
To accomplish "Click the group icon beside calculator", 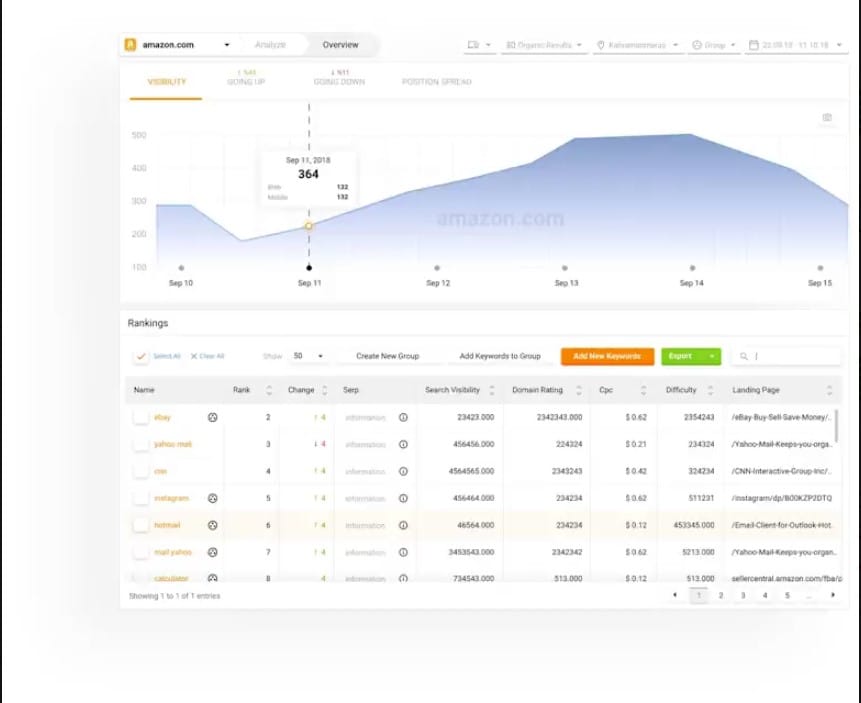I will pos(213,578).
